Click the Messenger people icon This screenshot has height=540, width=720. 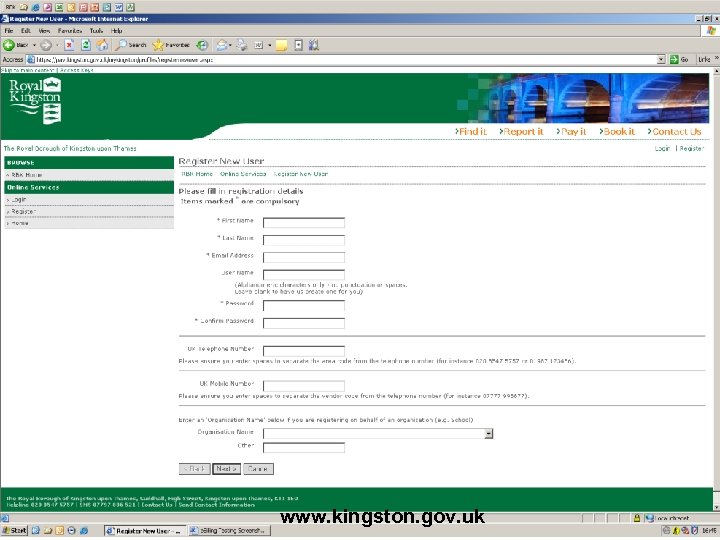click(x=314, y=45)
